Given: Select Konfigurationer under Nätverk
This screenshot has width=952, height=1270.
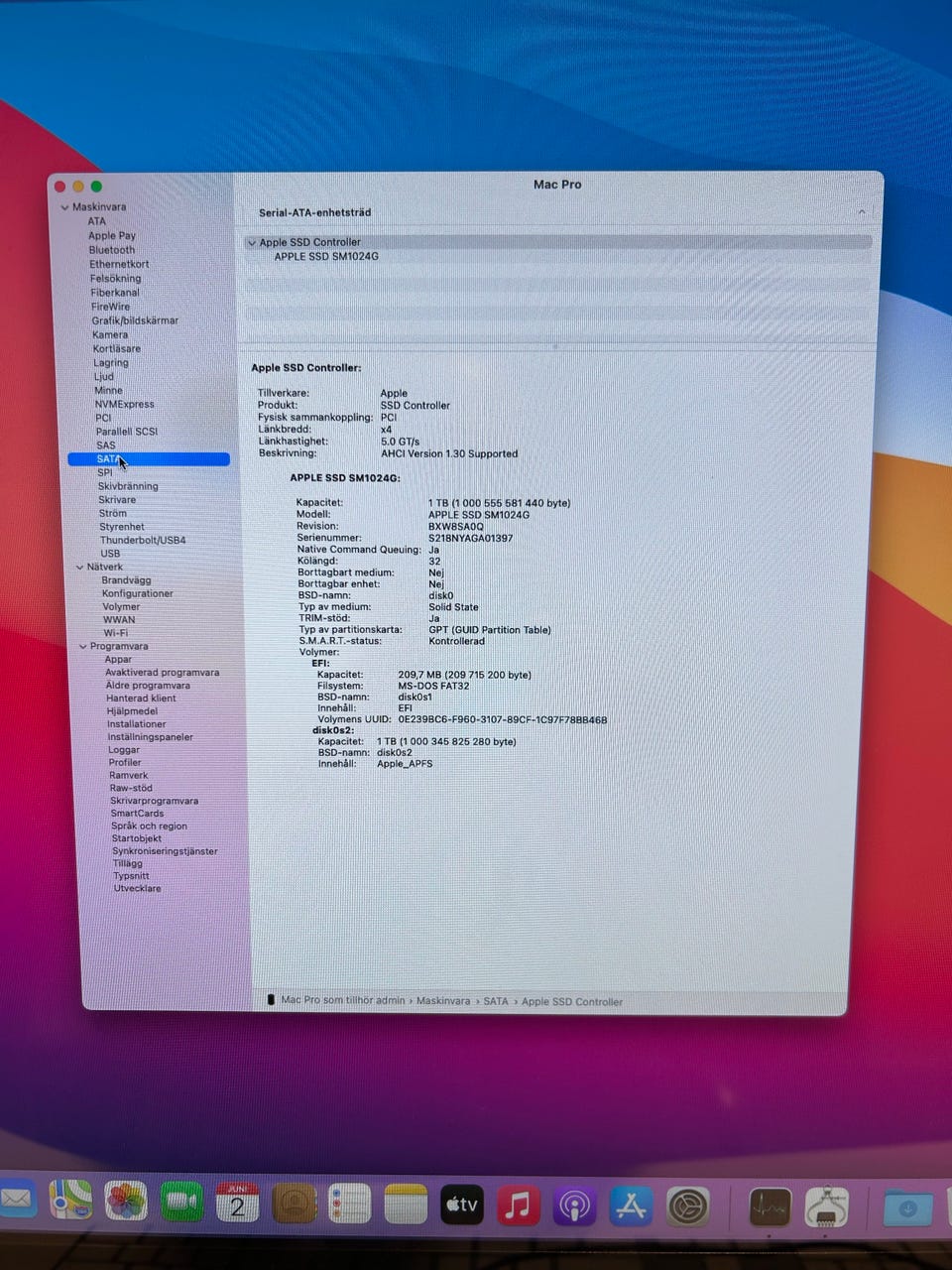Looking at the screenshot, I should tap(138, 593).
